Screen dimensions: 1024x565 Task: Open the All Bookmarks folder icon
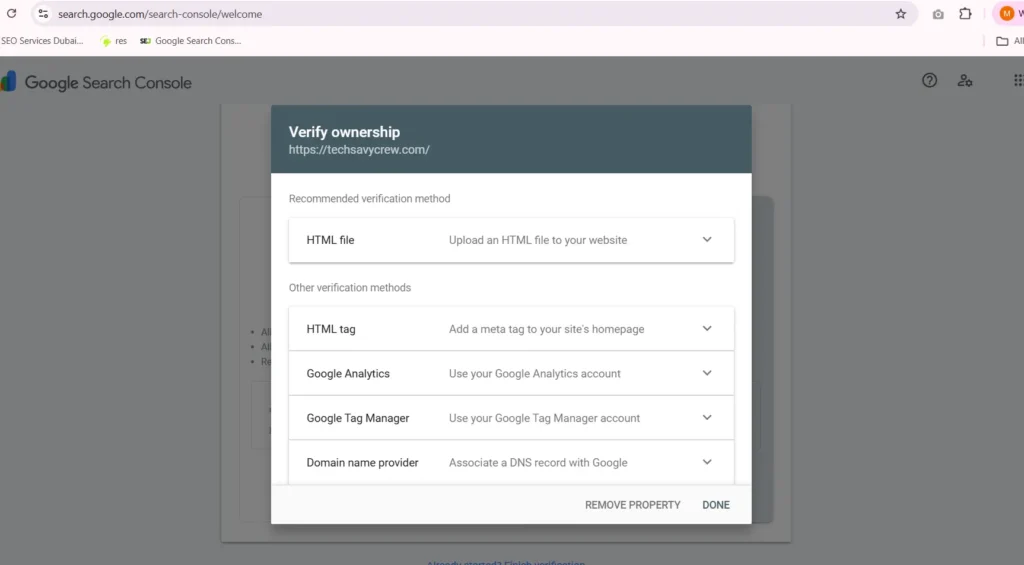click(1002, 41)
